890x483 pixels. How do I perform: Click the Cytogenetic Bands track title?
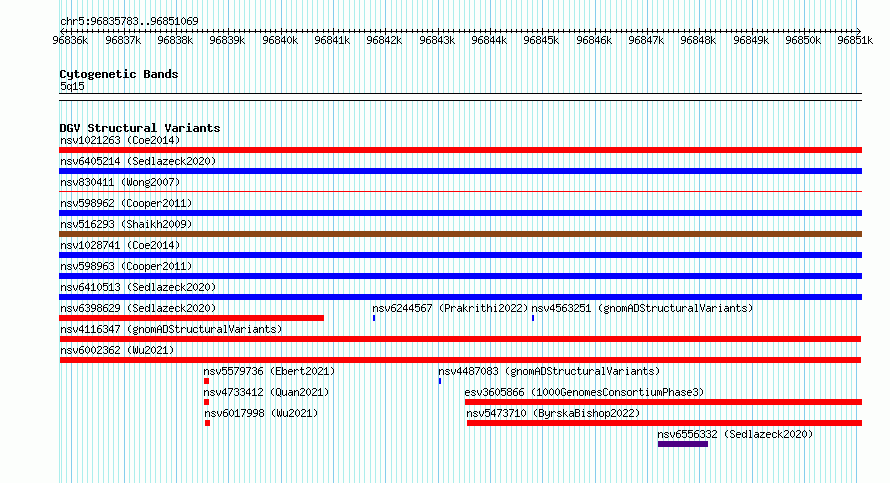point(119,74)
